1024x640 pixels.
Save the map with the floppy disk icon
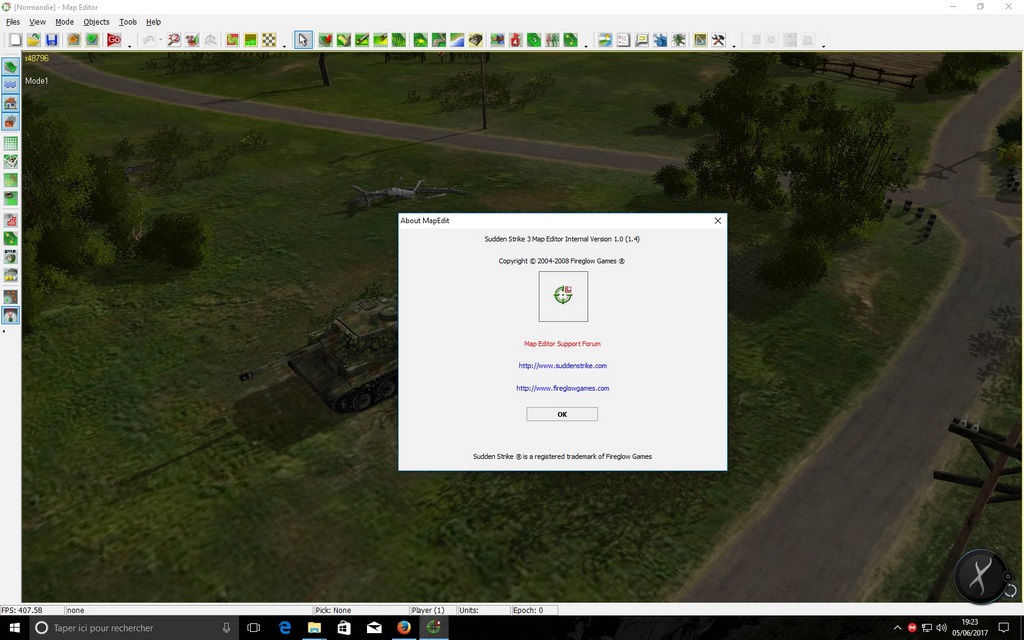point(52,40)
